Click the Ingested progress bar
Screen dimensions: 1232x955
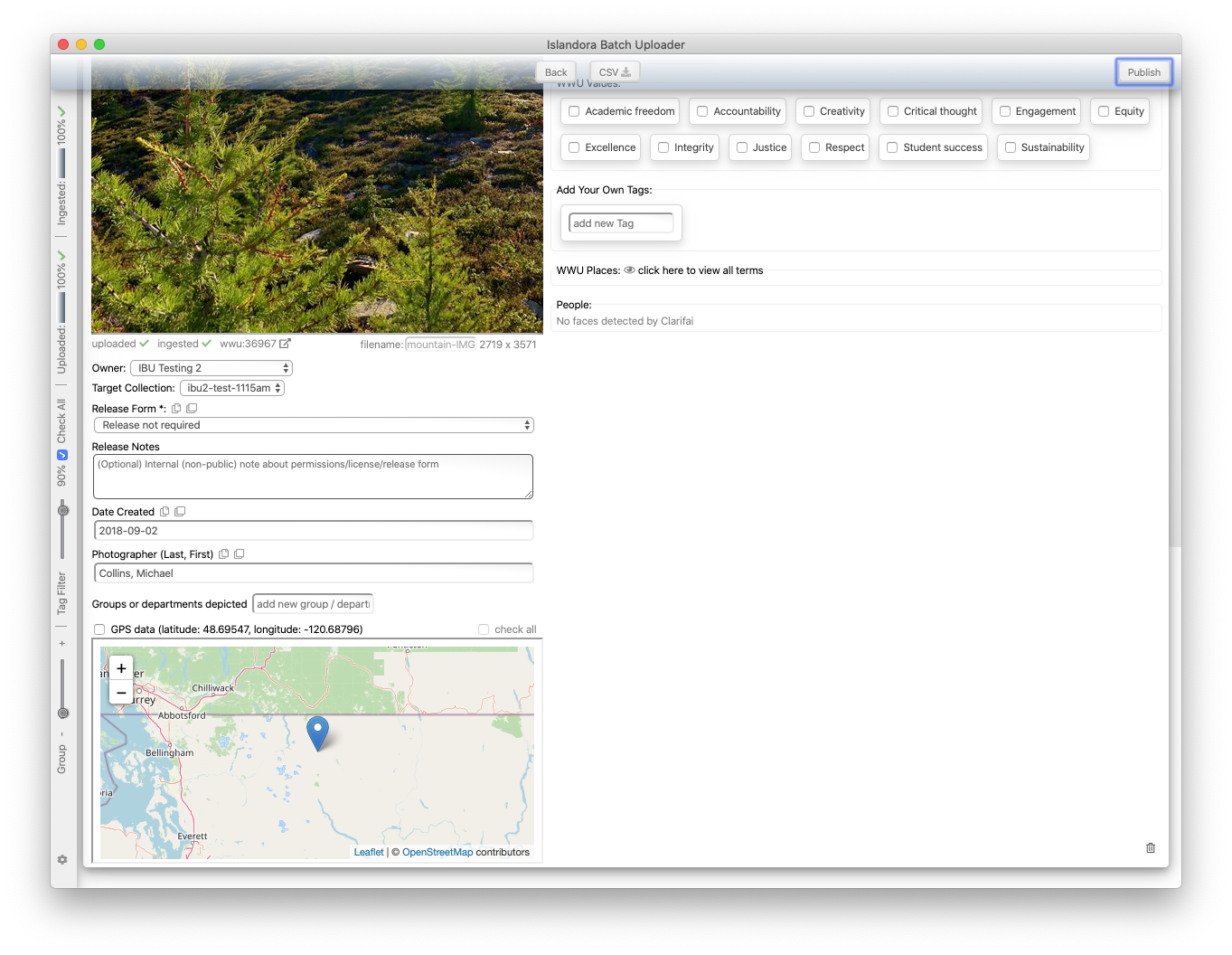[x=61, y=164]
